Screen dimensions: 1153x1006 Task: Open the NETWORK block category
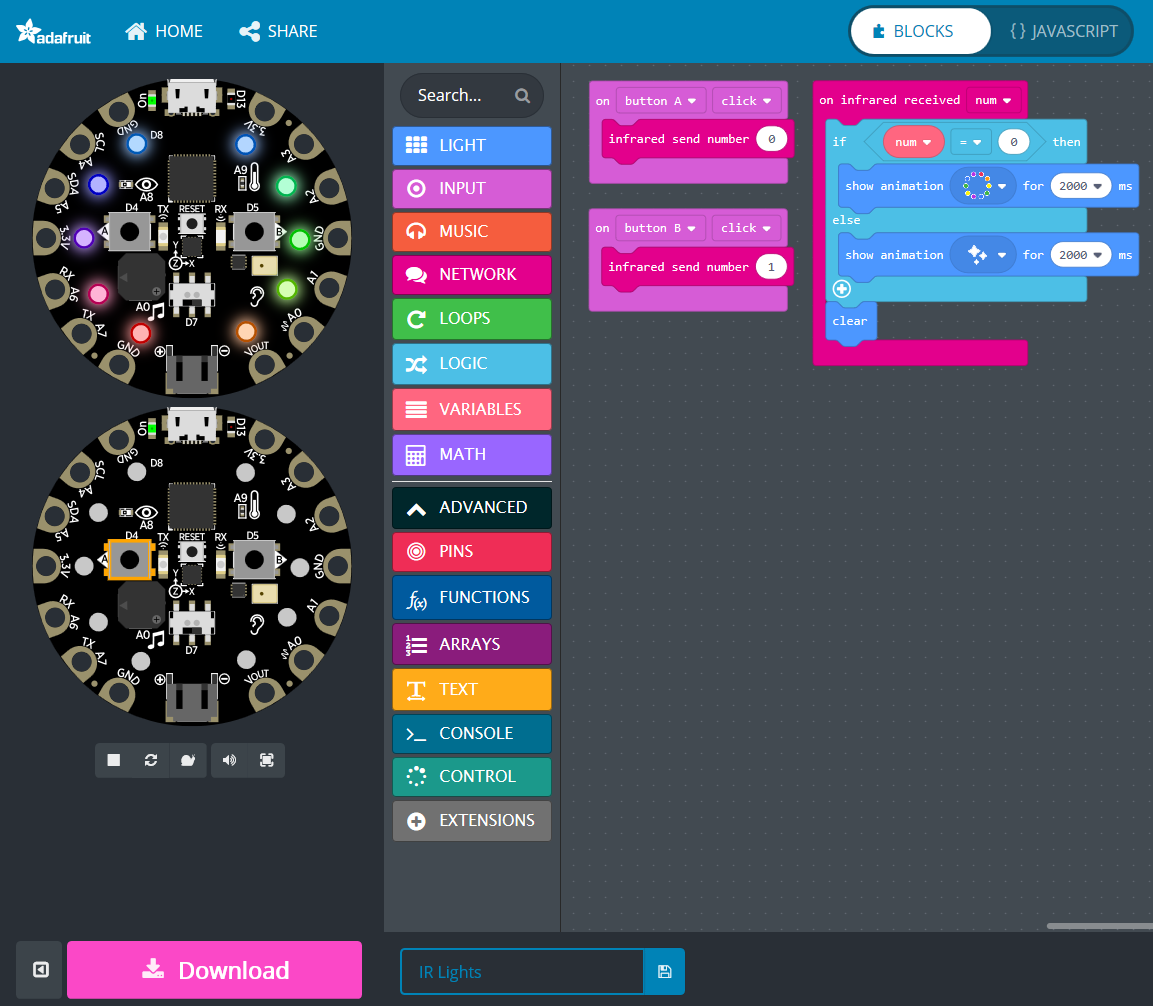[x=472, y=275]
